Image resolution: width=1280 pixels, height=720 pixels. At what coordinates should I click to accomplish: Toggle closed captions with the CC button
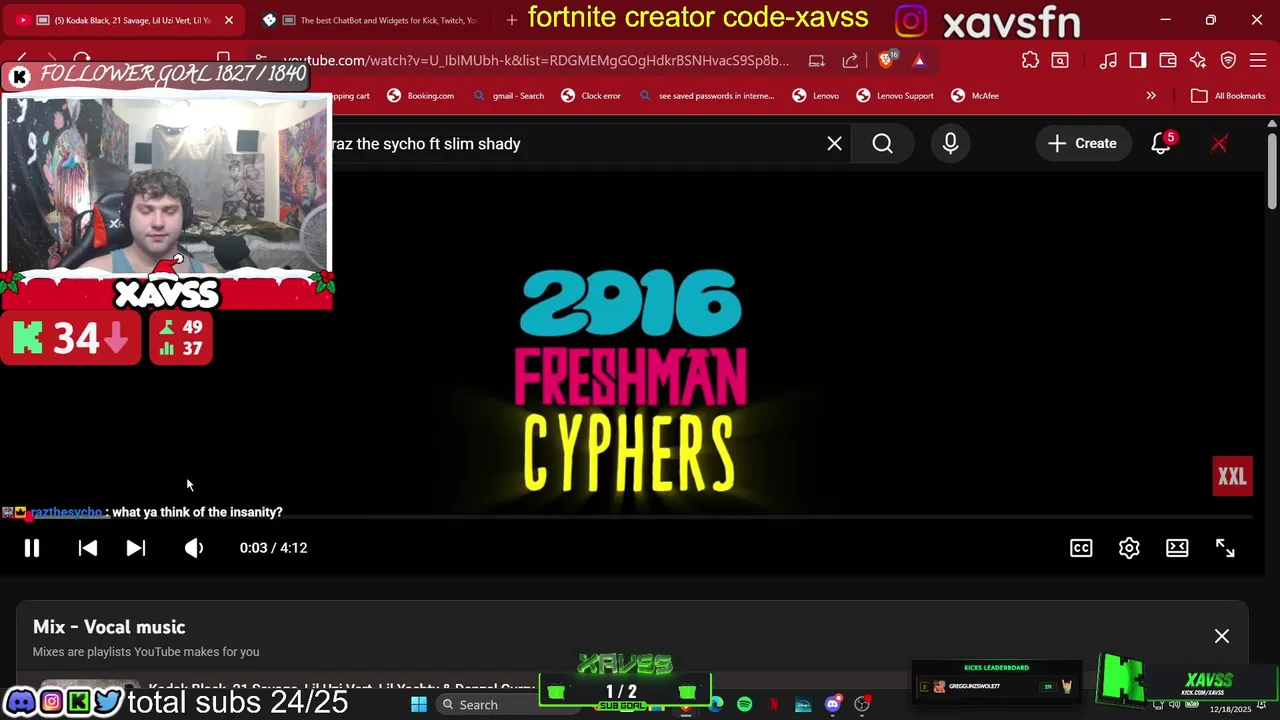[1081, 548]
